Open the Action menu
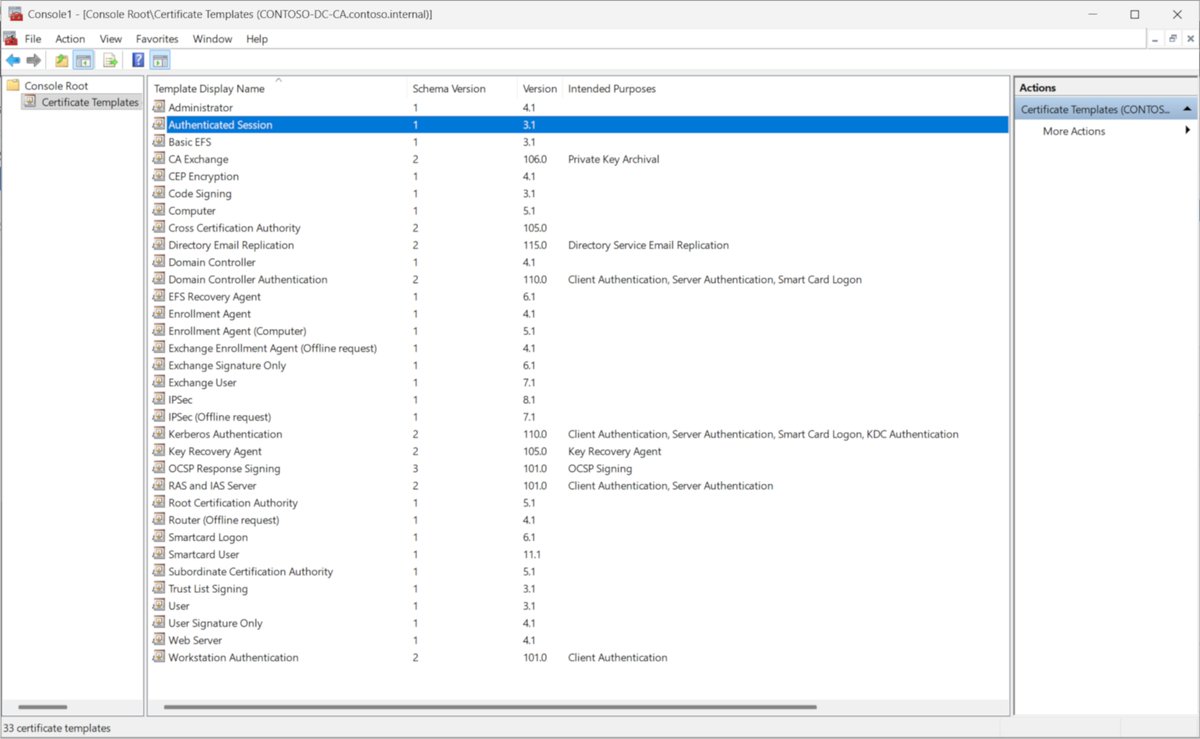The image size is (1200, 739). coord(70,39)
